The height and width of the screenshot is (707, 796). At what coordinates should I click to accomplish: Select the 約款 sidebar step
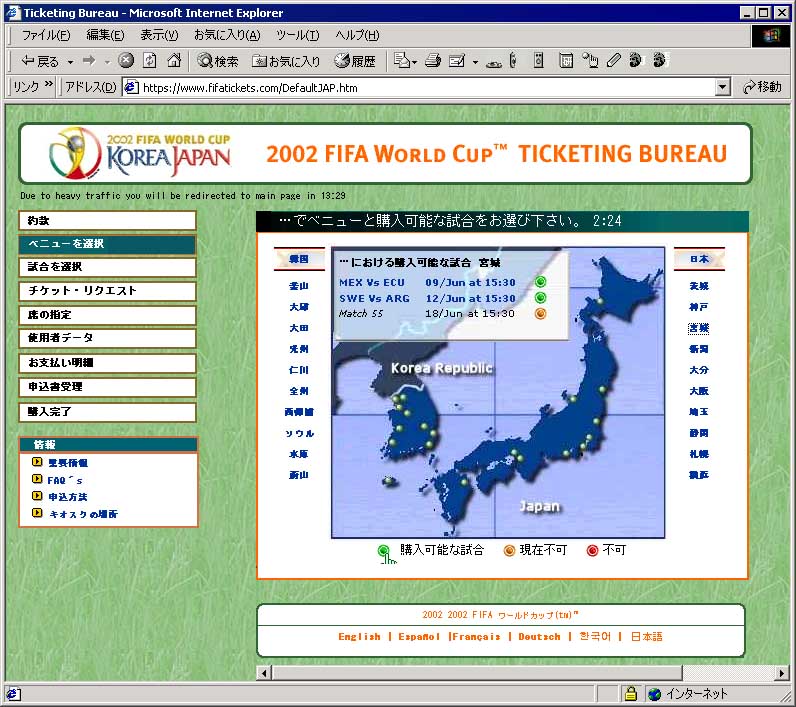[x=107, y=220]
